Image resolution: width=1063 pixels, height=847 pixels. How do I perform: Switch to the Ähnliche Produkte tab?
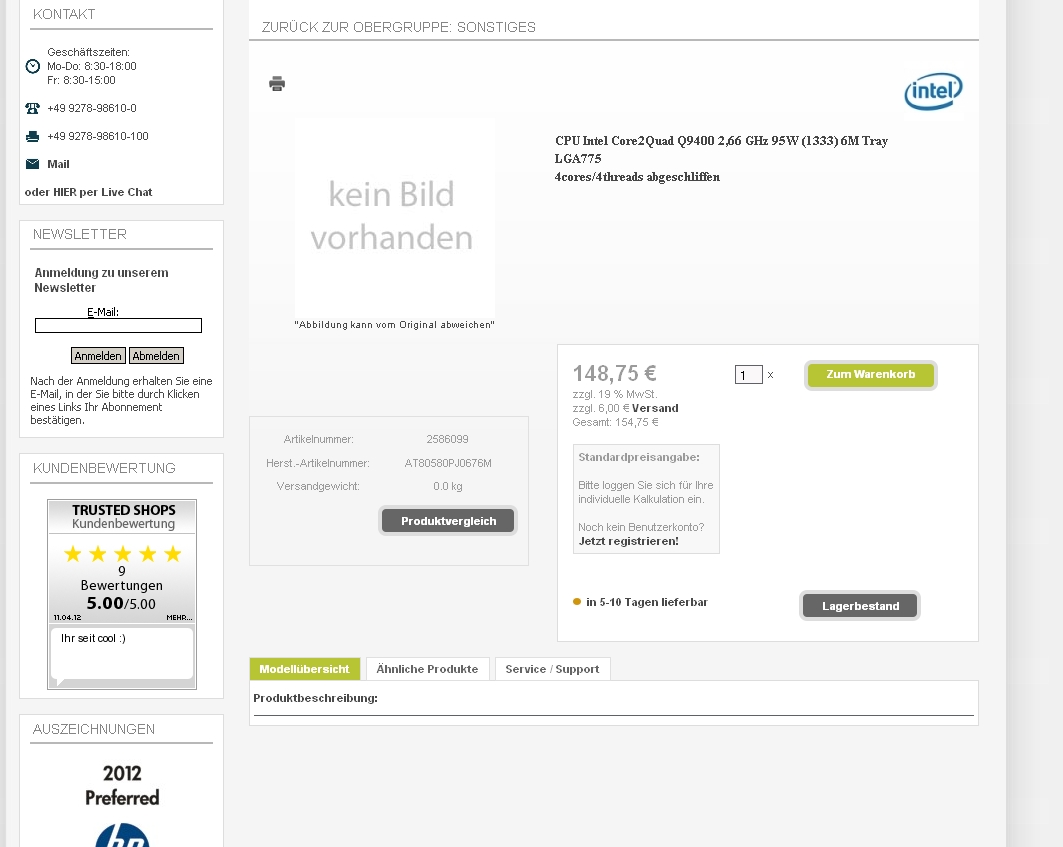click(x=427, y=669)
